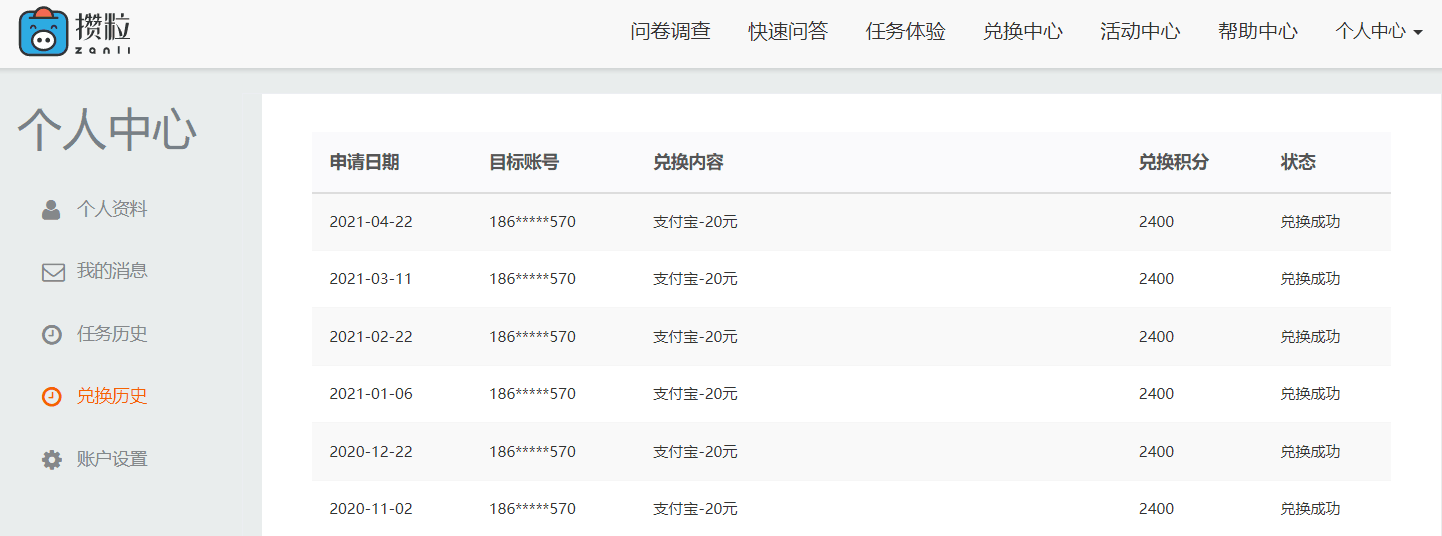Click 兑换成功 status in 2021-01-06 row

click(1310, 394)
